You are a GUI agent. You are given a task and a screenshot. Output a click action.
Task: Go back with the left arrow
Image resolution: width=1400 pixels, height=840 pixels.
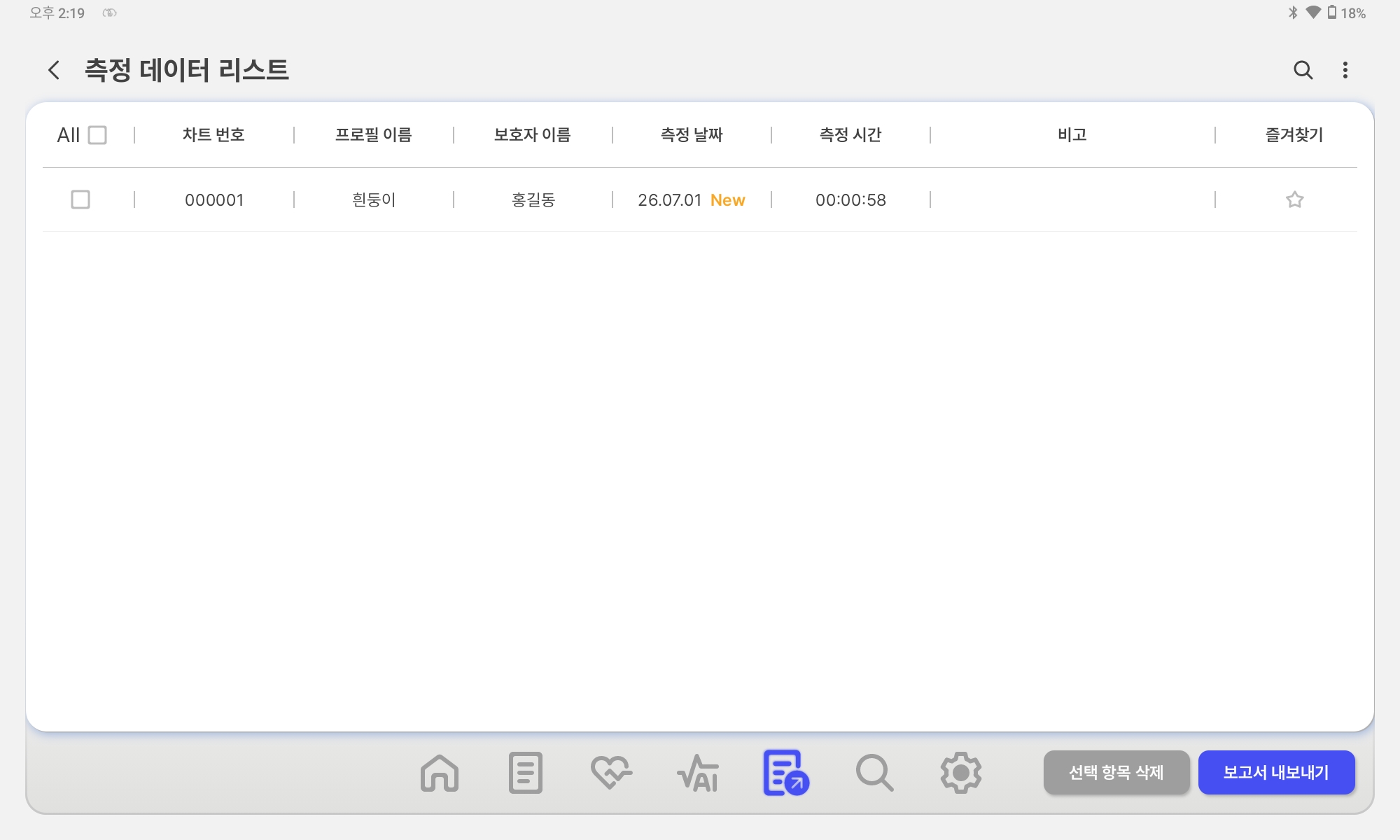[x=54, y=70]
